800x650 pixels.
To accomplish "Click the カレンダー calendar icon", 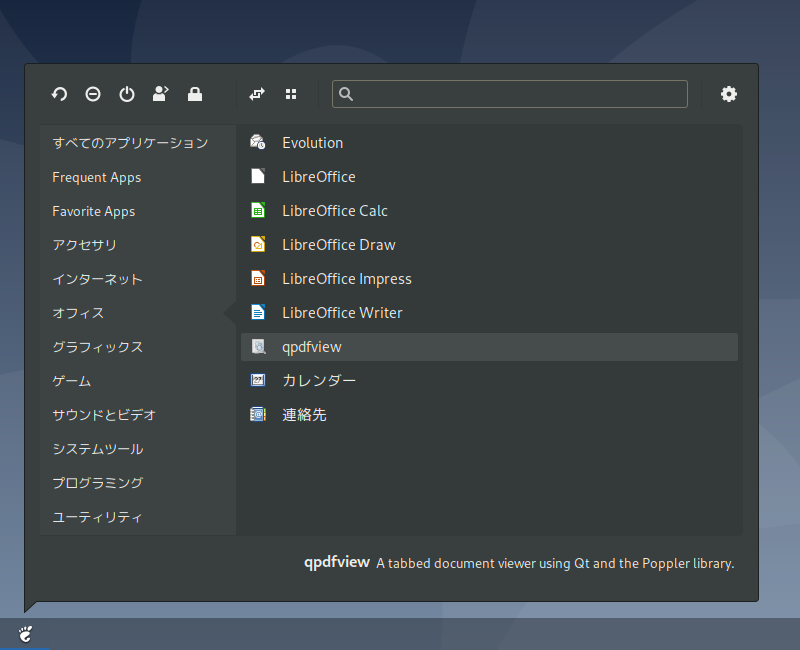I will point(258,380).
